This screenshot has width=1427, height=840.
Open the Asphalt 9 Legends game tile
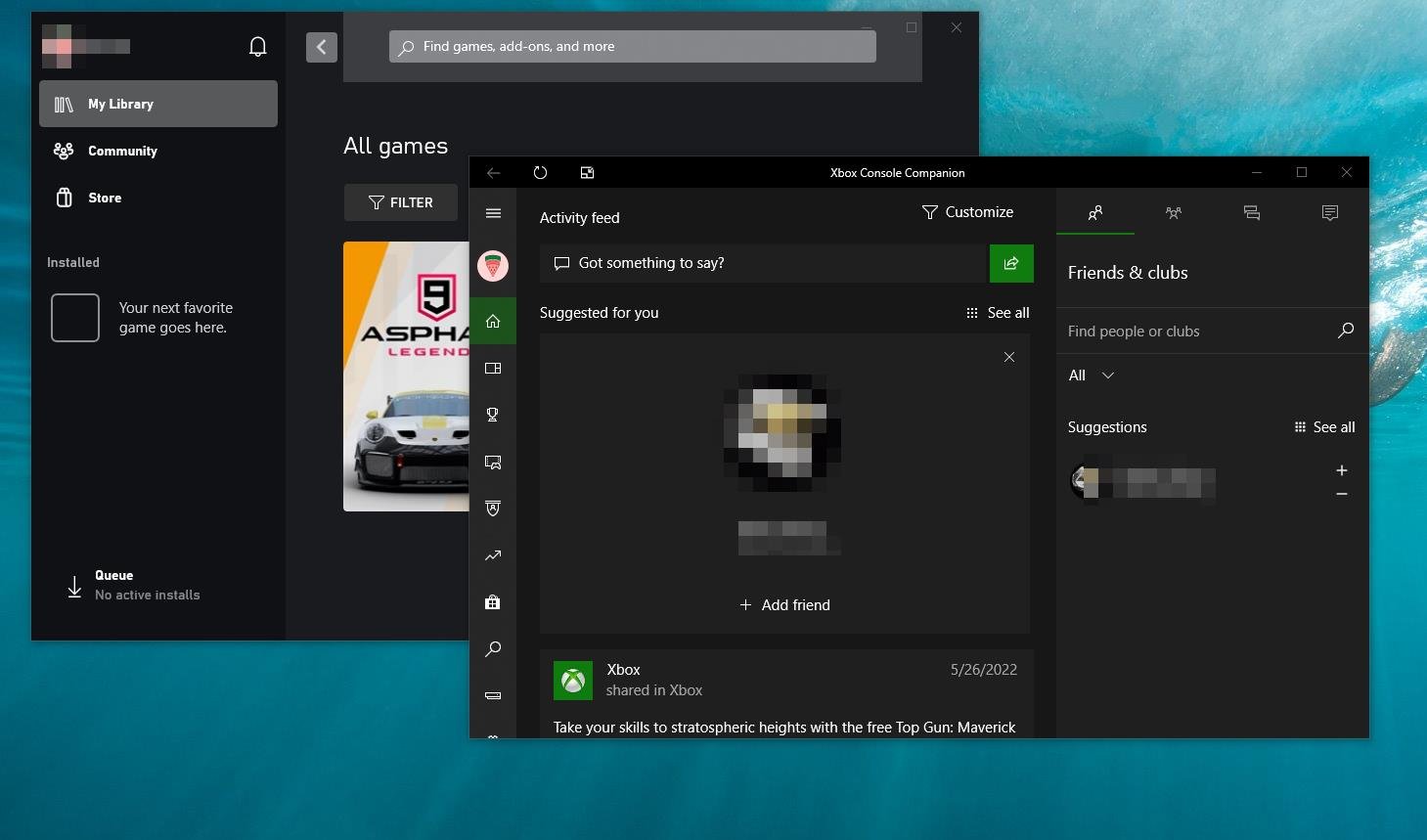click(x=406, y=376)
